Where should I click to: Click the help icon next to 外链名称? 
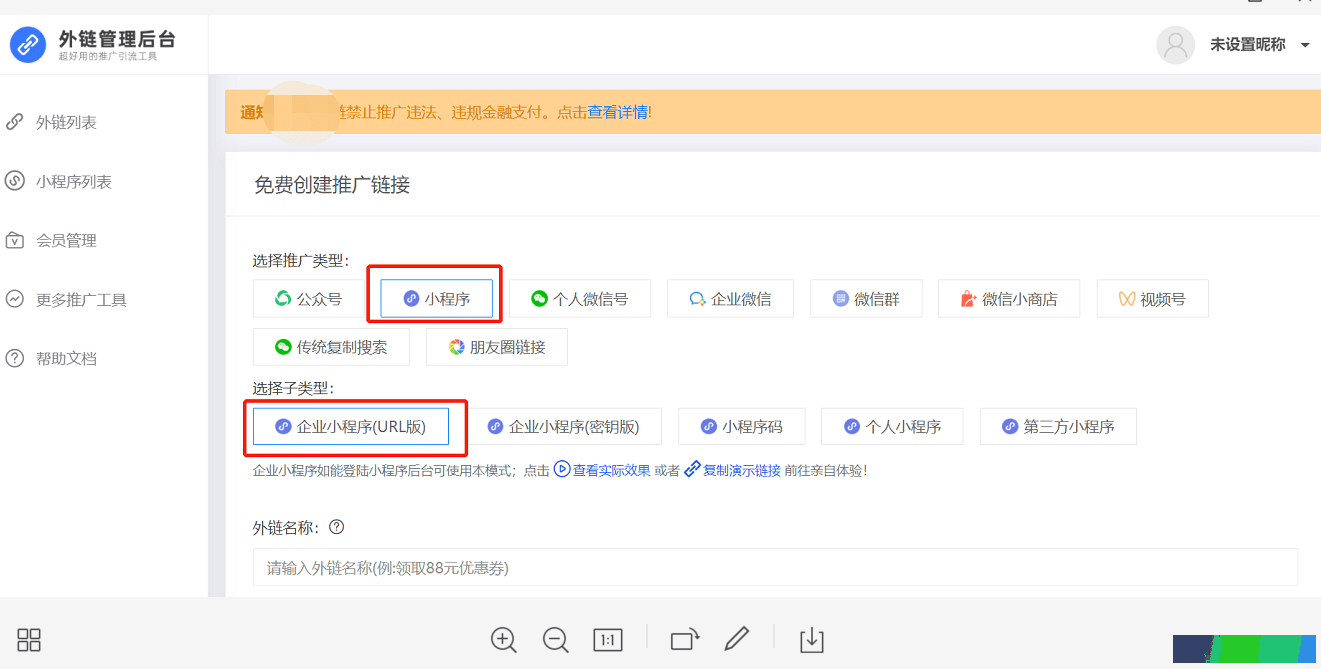pos(337,527)
